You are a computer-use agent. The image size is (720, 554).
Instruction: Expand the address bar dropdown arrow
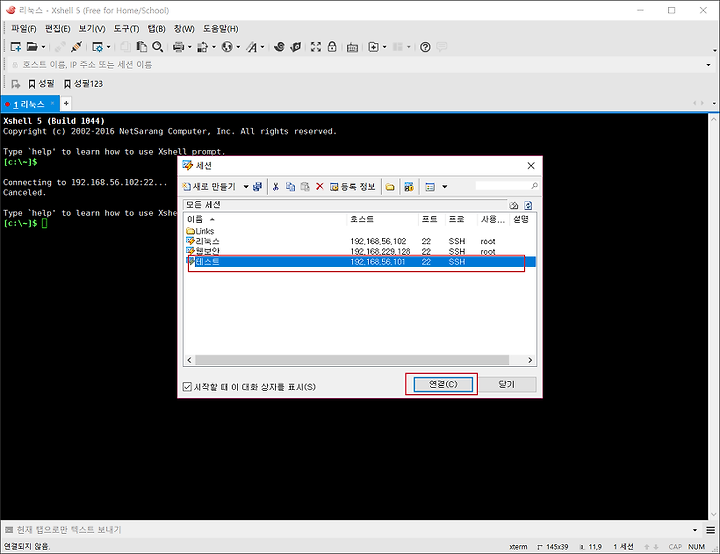pos(709,65)
